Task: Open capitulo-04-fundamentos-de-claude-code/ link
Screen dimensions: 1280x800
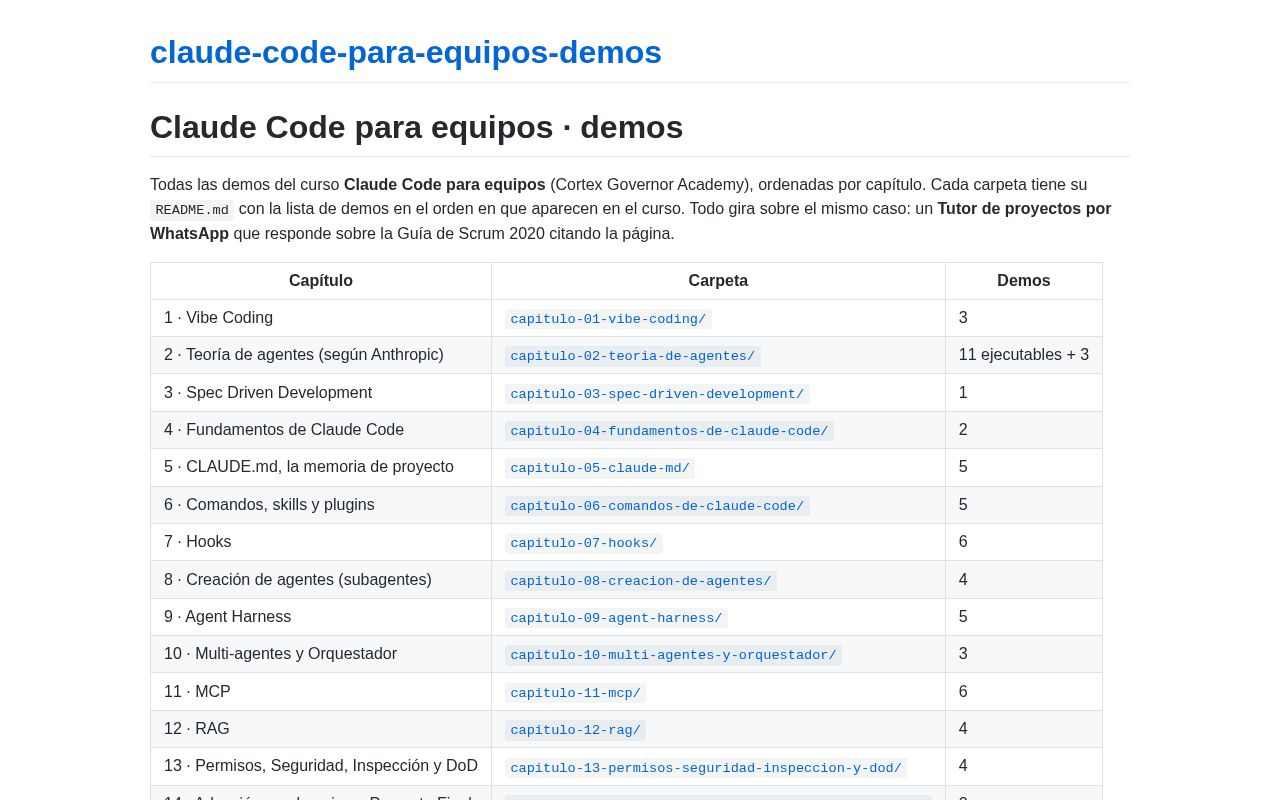Action: click(x=669, y=431)
